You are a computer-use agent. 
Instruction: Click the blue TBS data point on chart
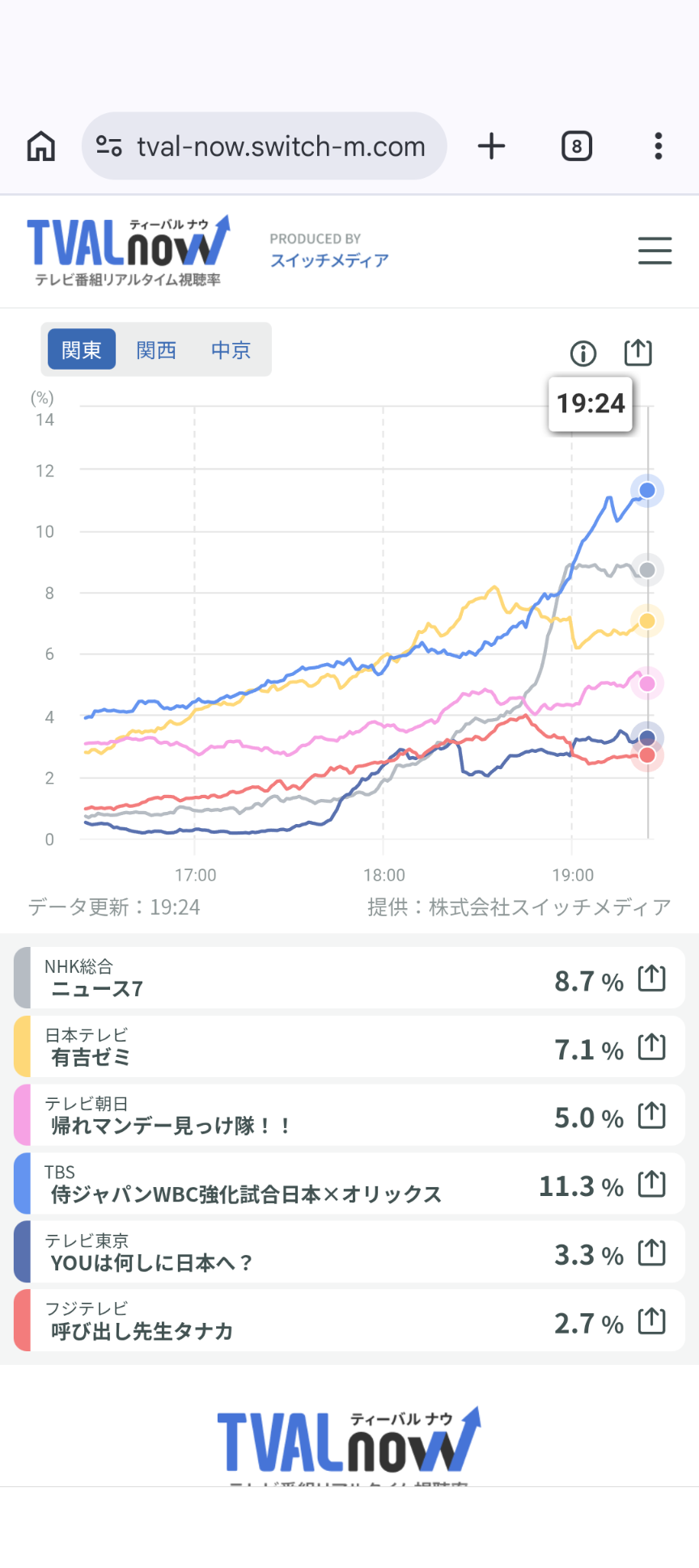[647, 491]
